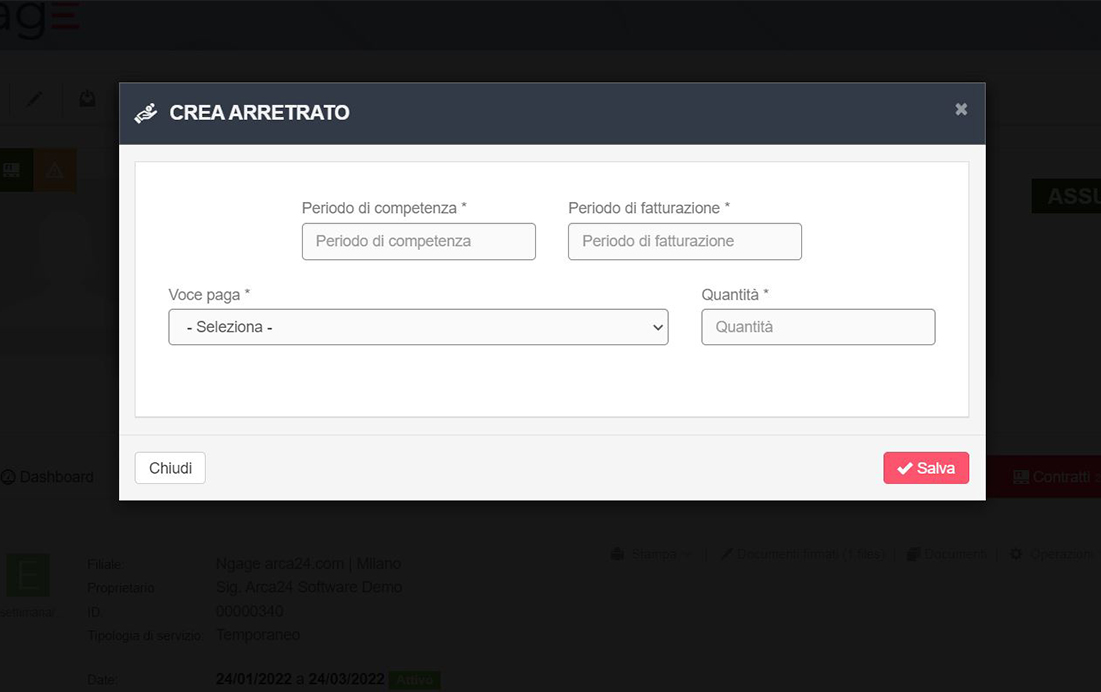Click the Quantità input field
Screen dimensions: 1101x692
point(818,327)
